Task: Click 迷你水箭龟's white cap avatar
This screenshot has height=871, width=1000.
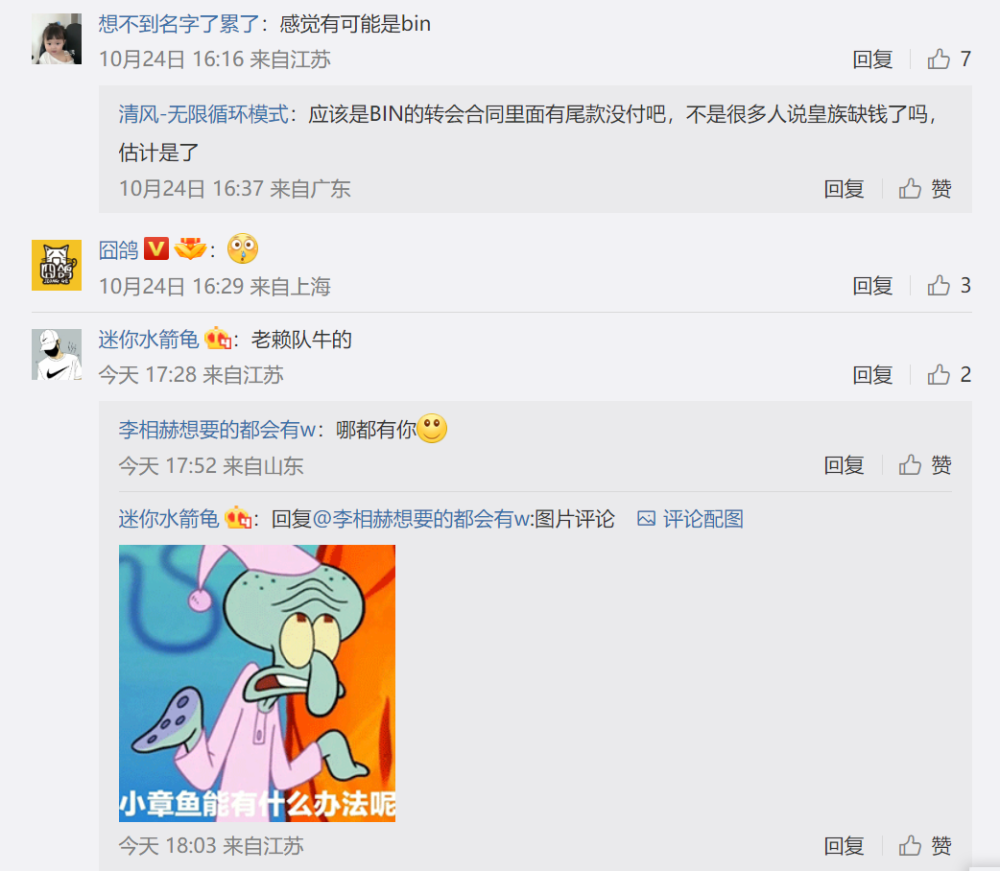Action: click(x=57, y=355)
